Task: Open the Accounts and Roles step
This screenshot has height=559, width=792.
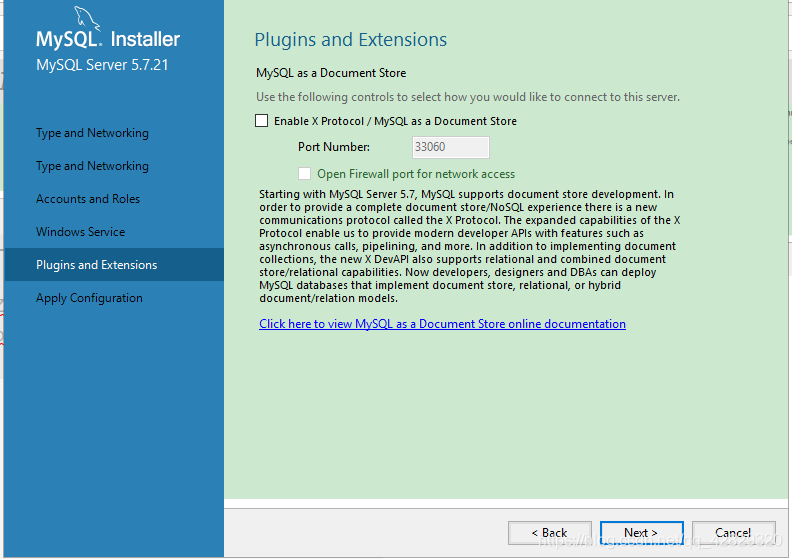Action: click(x=88, y=198)
